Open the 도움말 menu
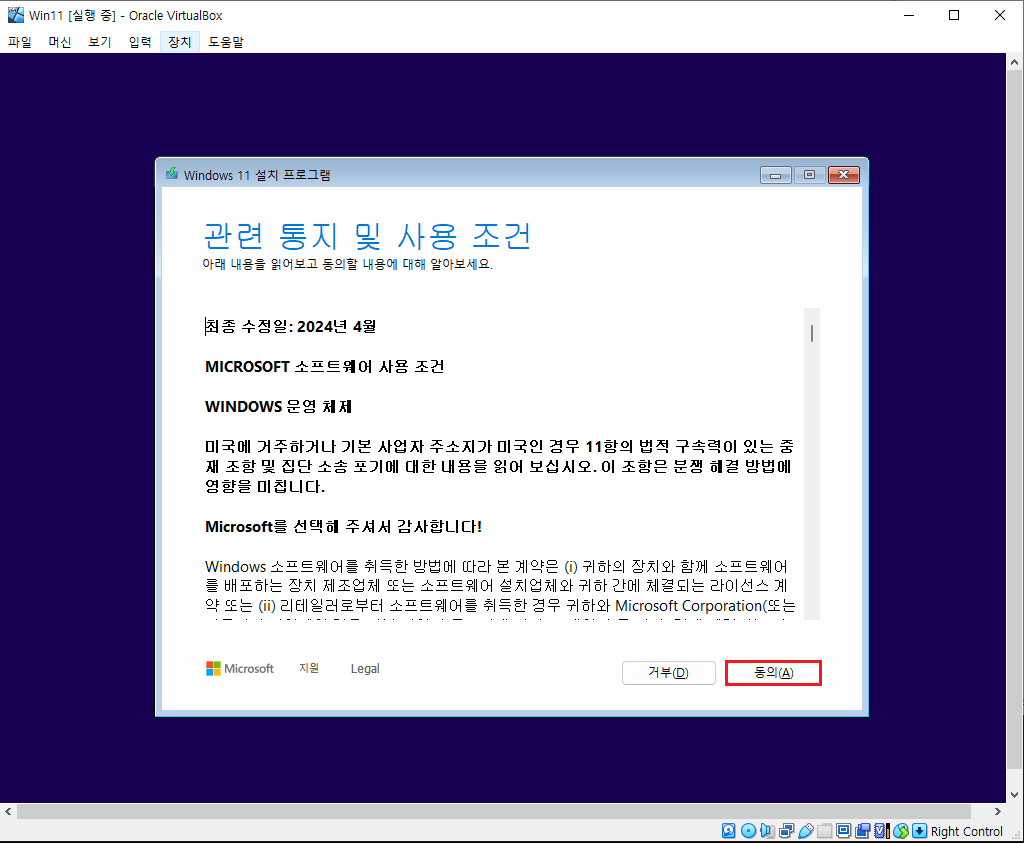 [226, 42]
